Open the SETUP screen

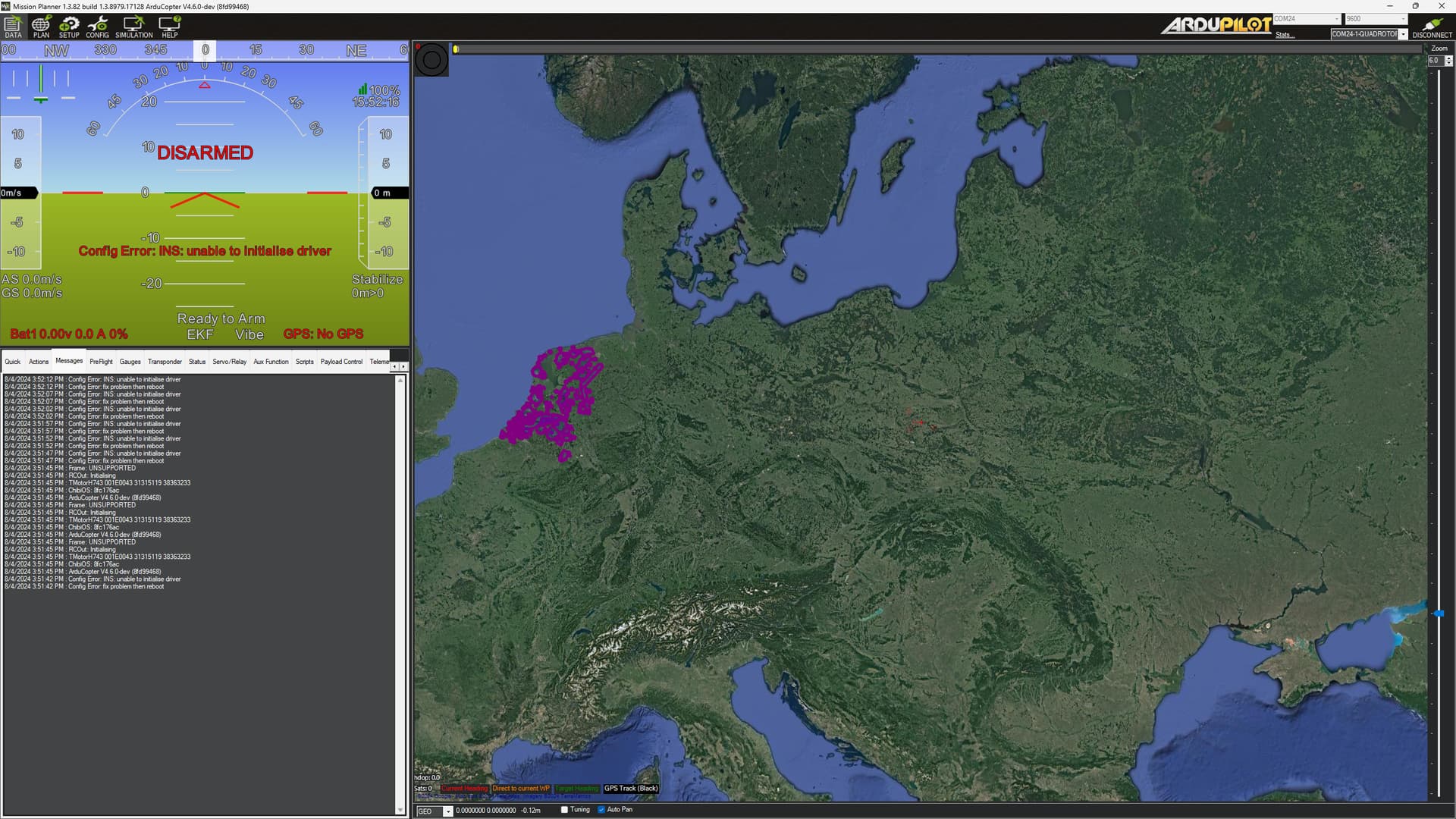(x=69, y=27)
